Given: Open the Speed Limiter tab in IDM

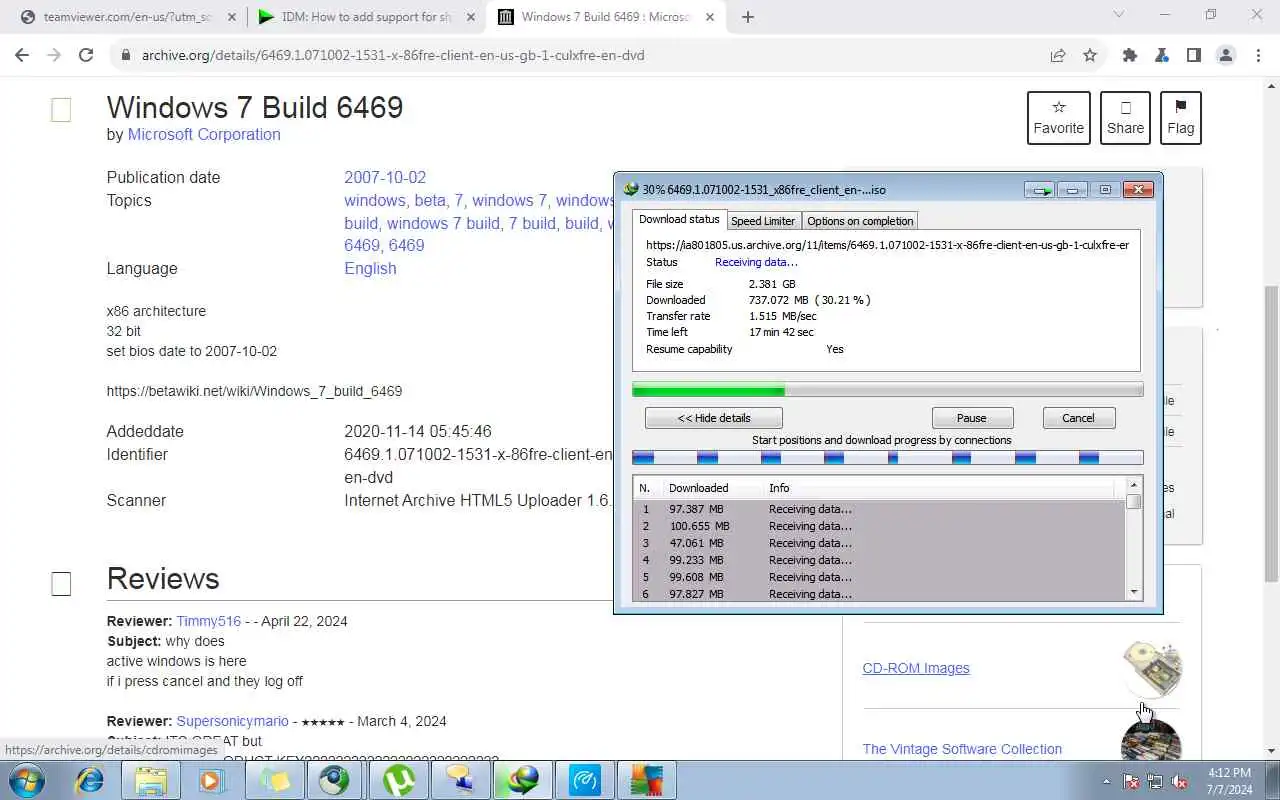Looking at the screenshot, I should click(x=763, y=221).
